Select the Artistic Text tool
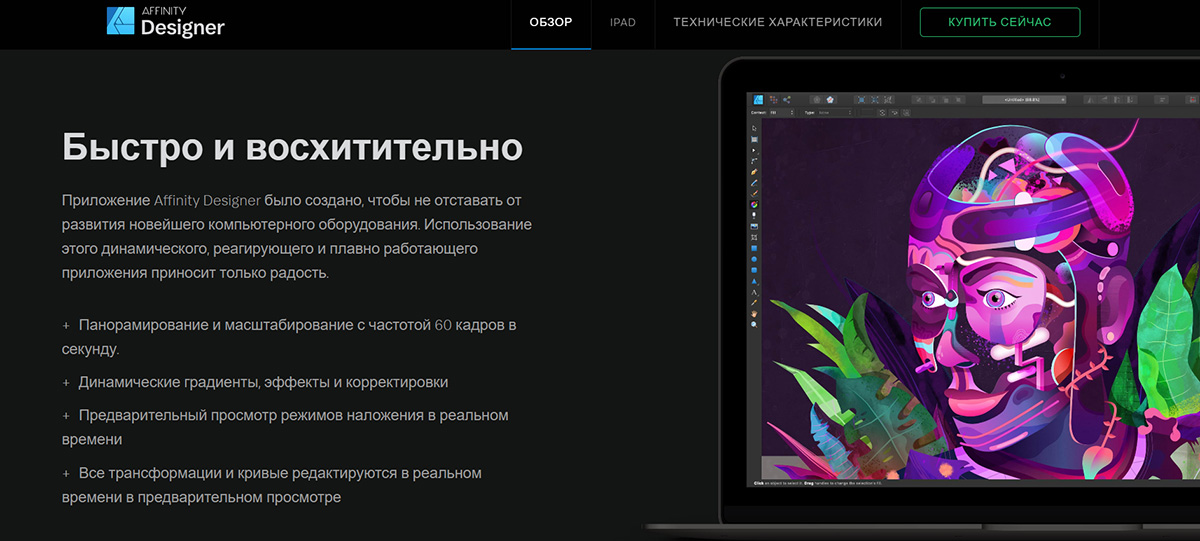This screenshot has width=1200, height=541. pos(754,292)
